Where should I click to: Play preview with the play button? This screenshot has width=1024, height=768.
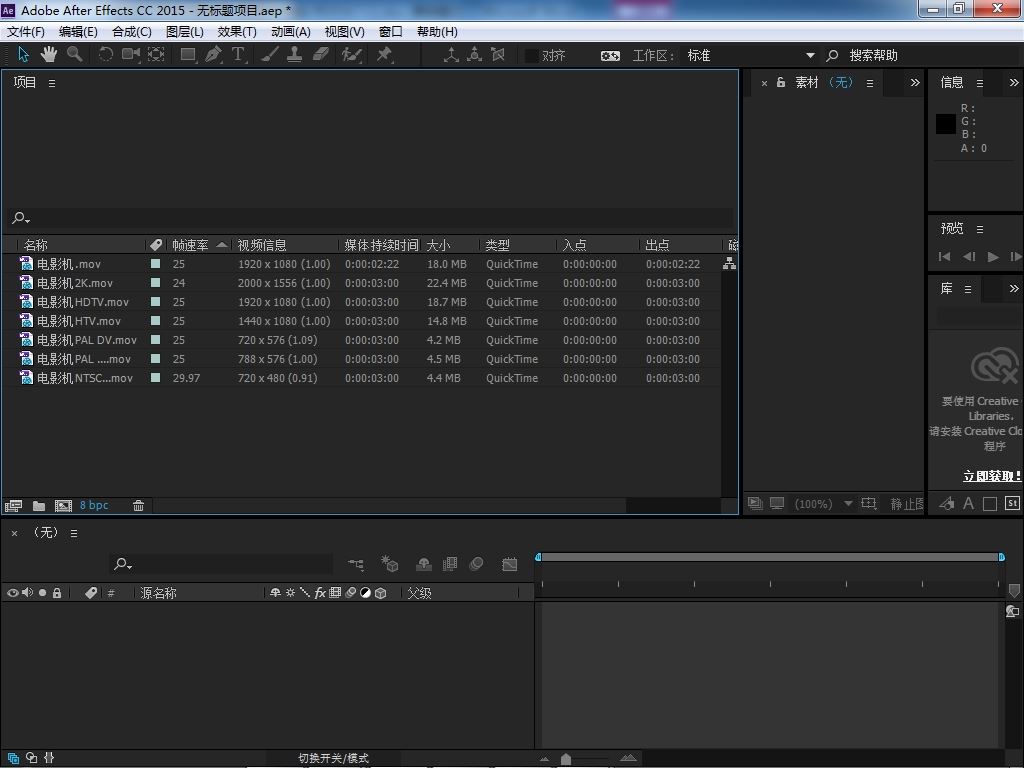point(993,257)
